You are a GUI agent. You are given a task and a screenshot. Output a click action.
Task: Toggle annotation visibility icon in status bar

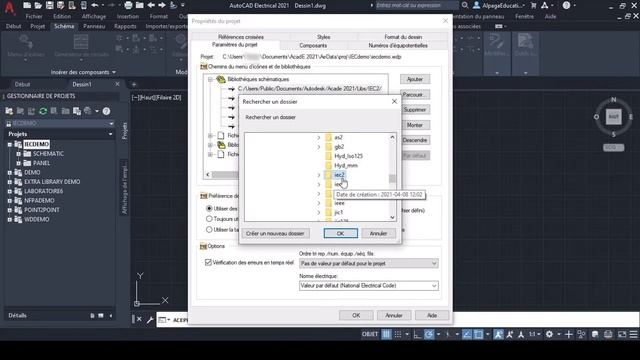click(498, 334)
